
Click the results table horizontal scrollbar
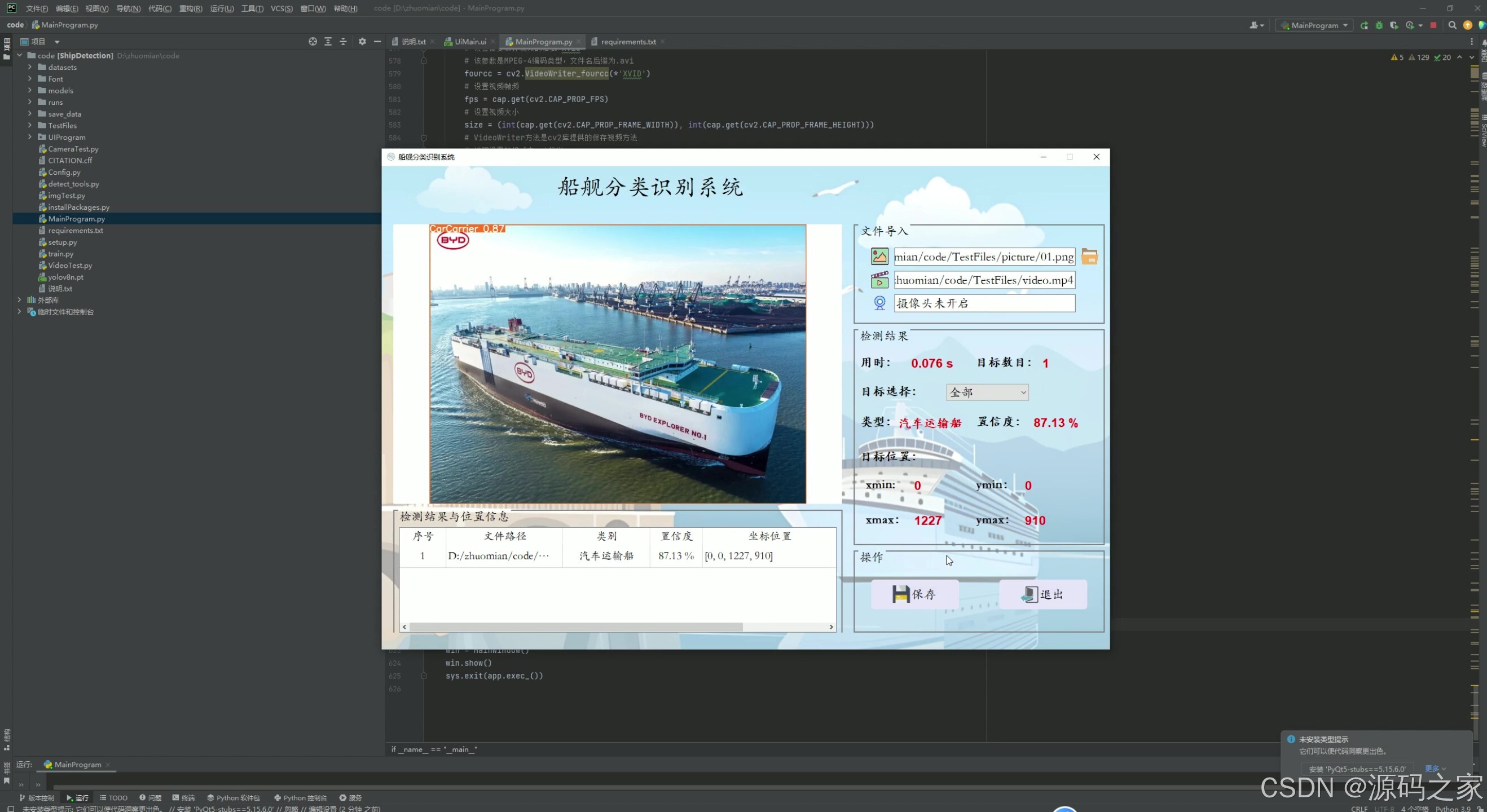tap(575, 626)
